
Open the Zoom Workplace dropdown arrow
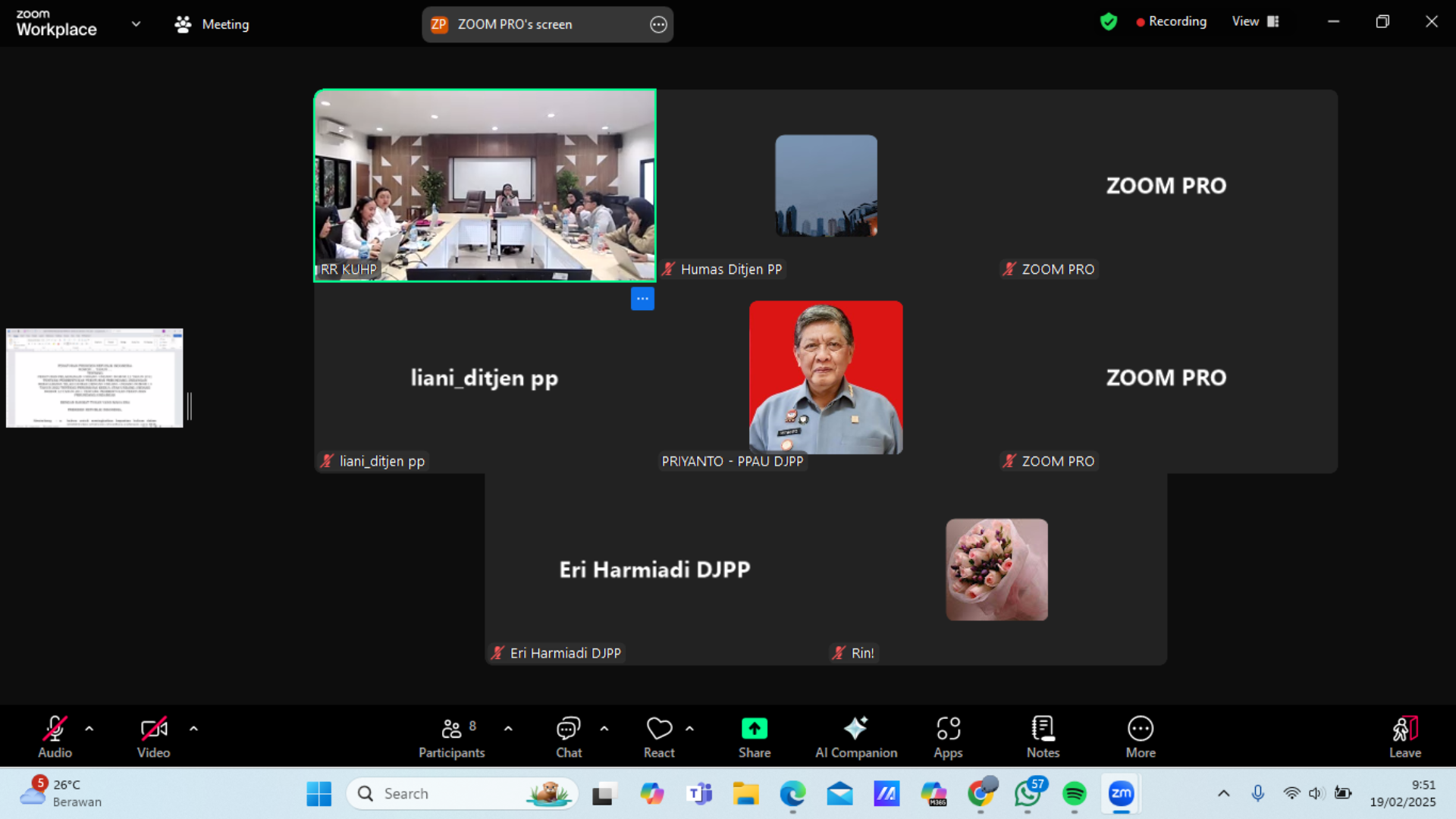[136, 24]
